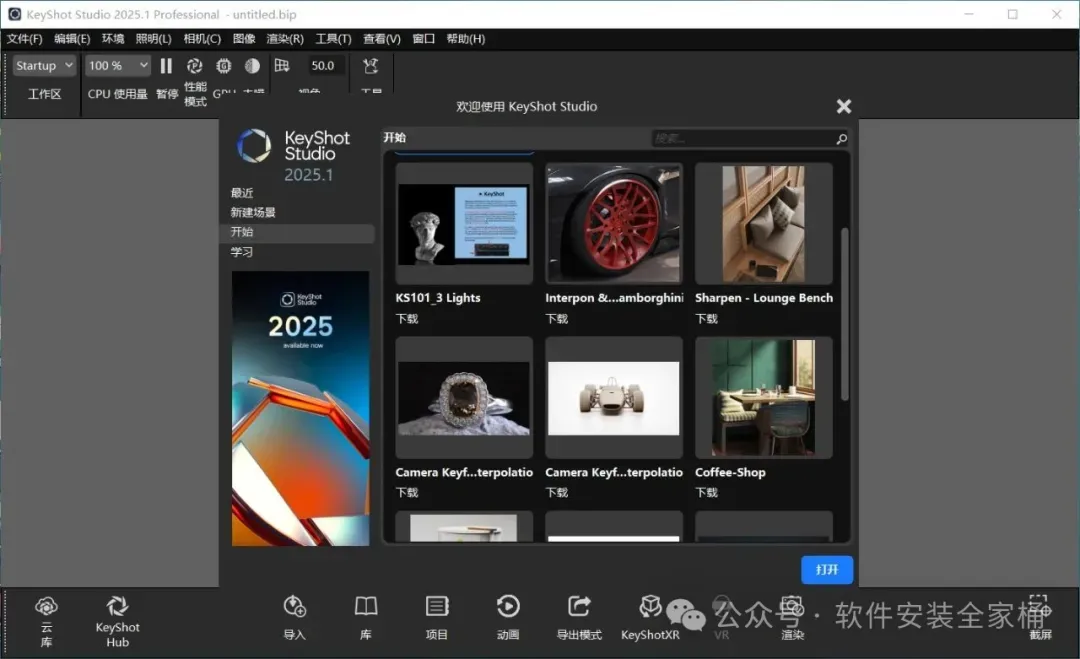The height and width of the screenshot is (659, 1080).
Task: Click the CPU 使用量 label
Action: [x=117, y=94]
